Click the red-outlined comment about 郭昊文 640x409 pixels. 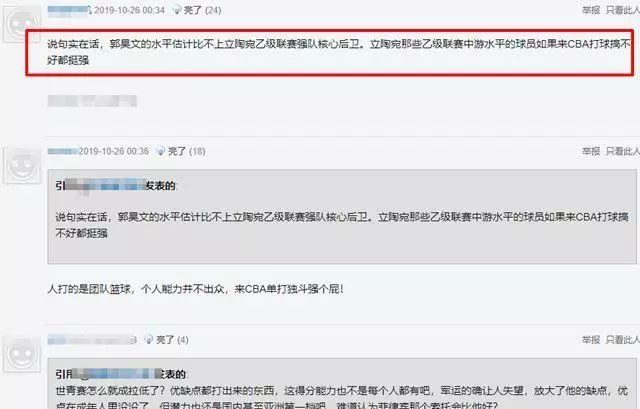click(330, 52)
